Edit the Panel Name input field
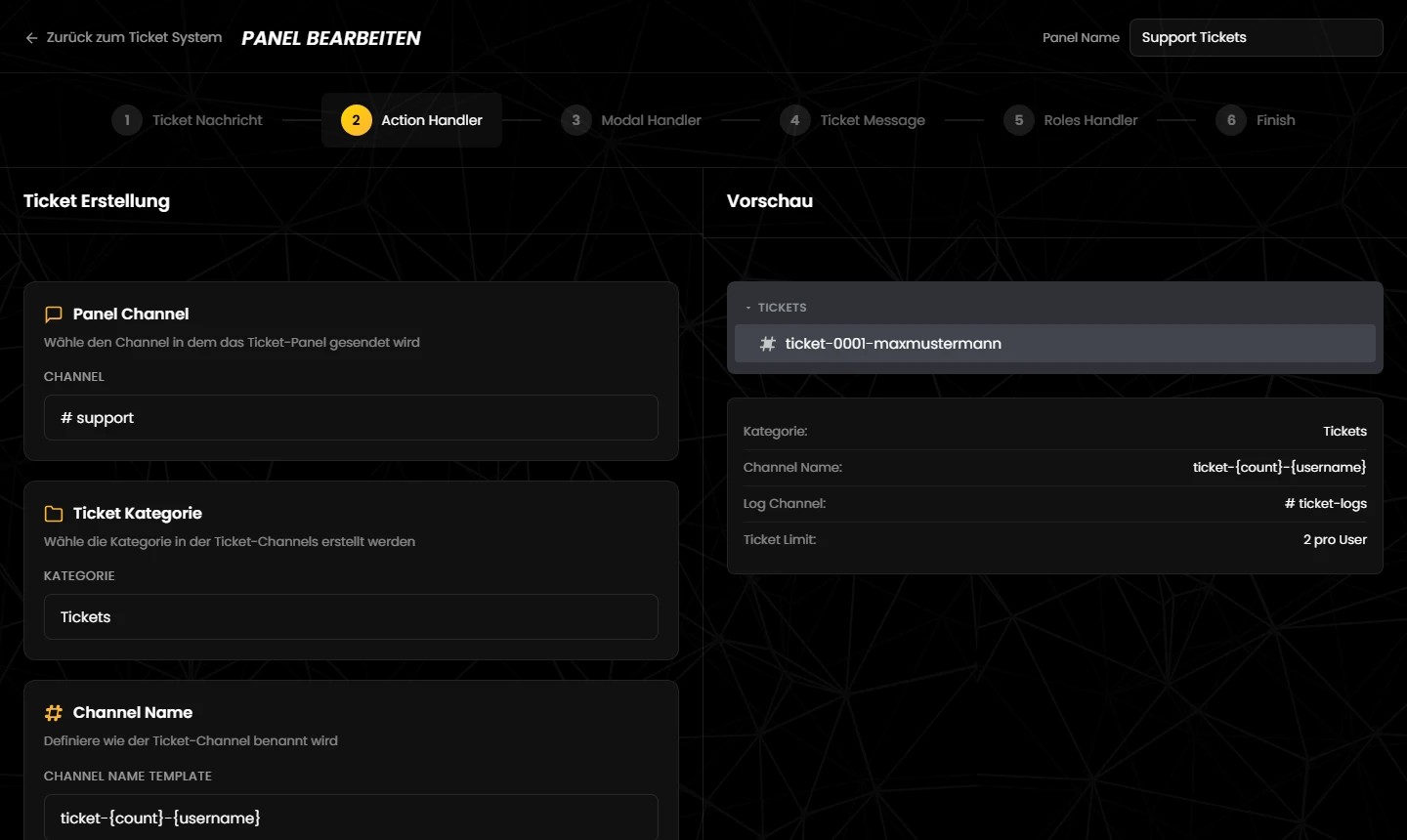The image size is (1407, 840). coord(1256,38)
